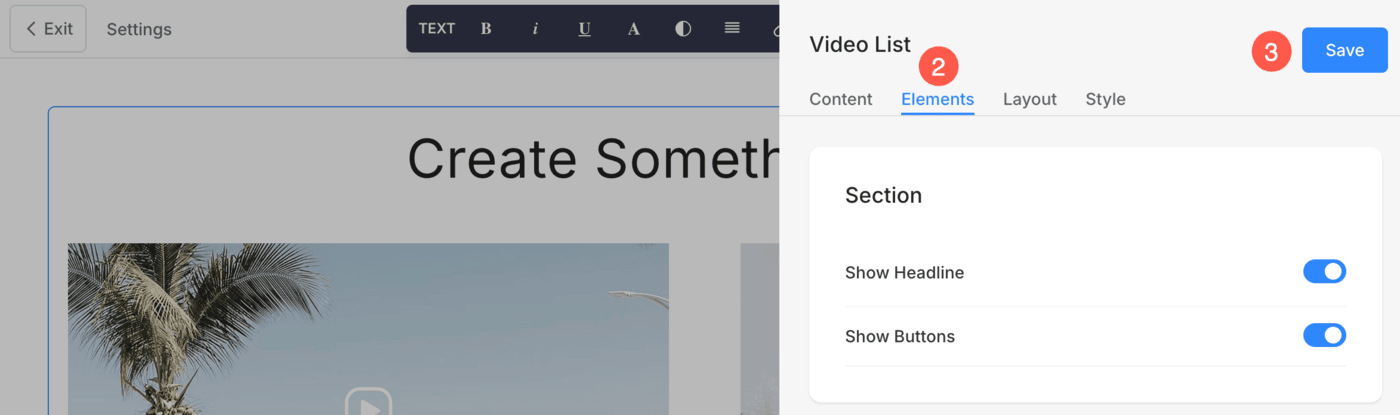1400x415 pixels.
Task: Save the Video List changes
Action: coord(1344,50)
